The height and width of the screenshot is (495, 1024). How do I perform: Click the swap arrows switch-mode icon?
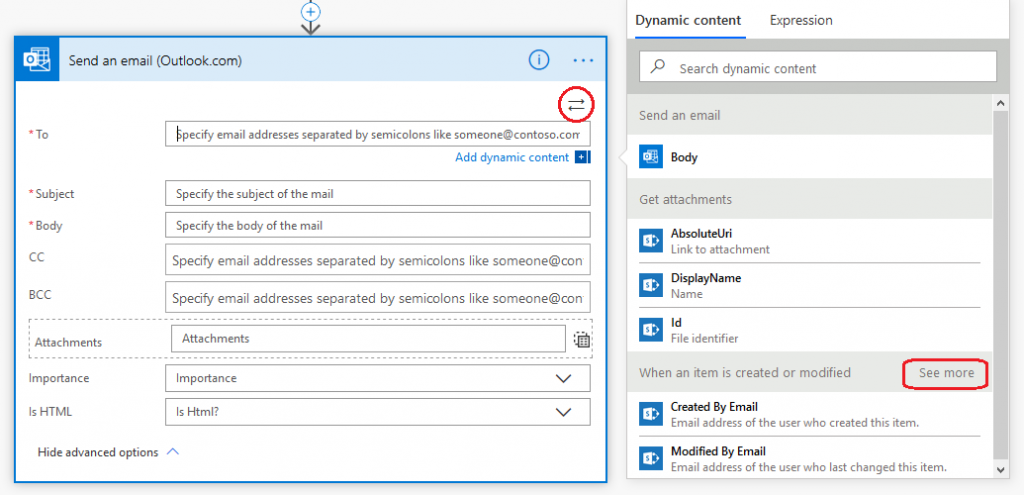[576, 104]
